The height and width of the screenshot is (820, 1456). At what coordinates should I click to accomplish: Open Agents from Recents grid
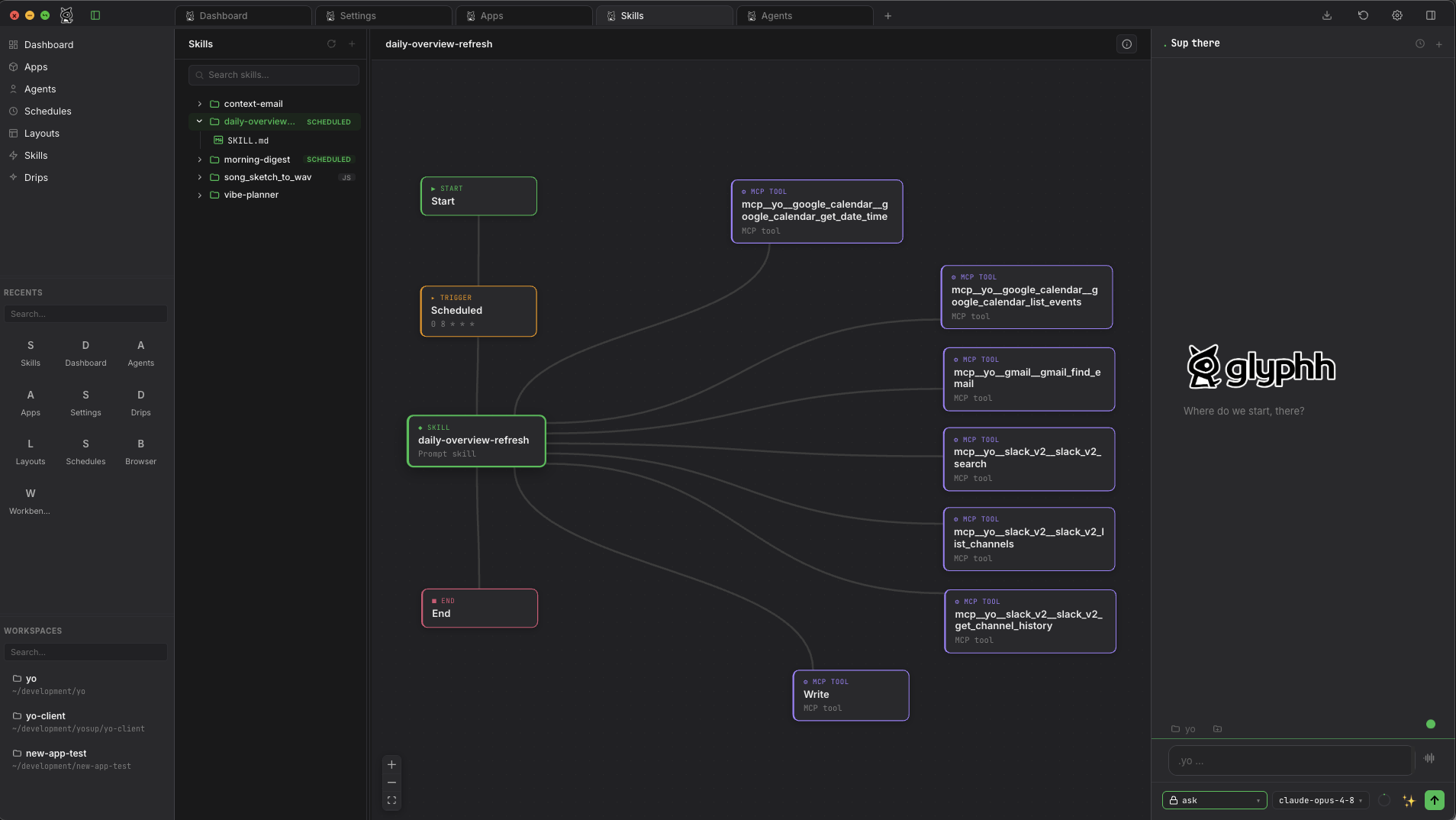tap(141, 354)
